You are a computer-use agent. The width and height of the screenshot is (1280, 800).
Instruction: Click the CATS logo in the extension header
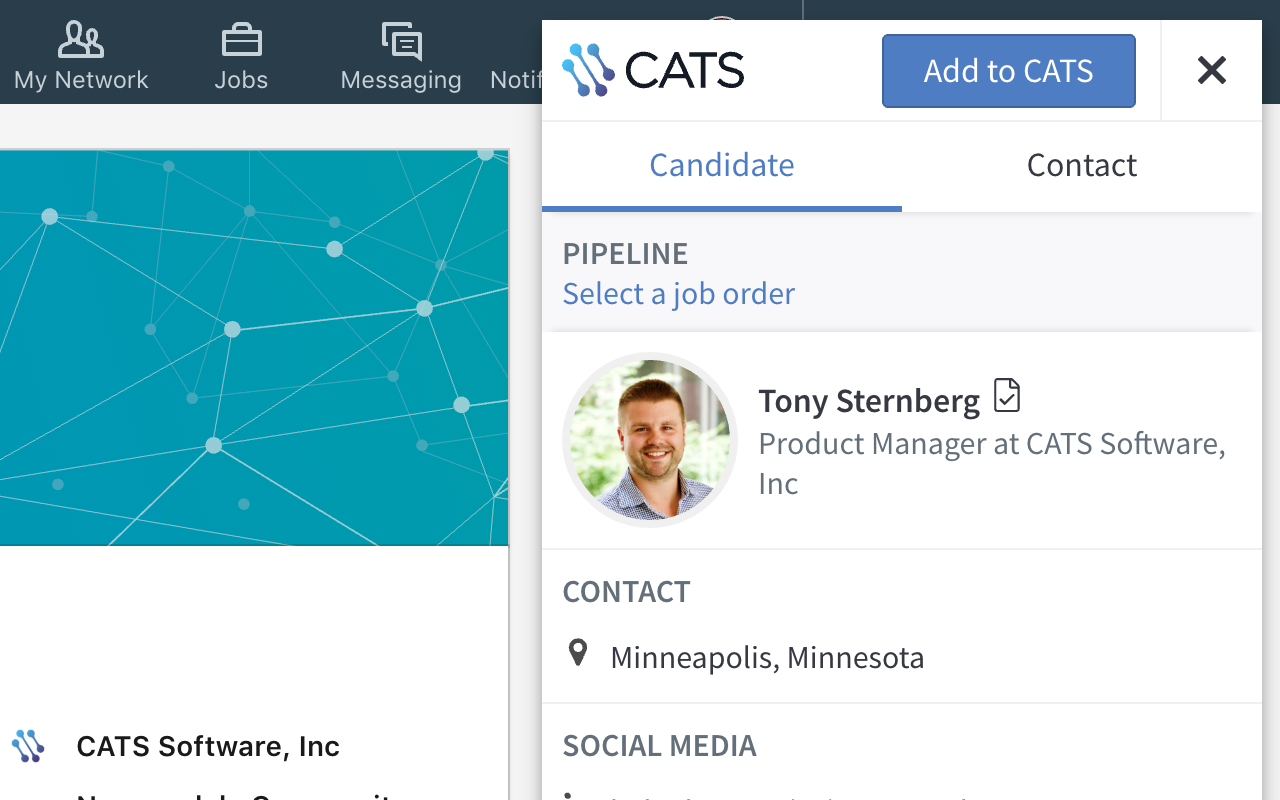pos(654,70)
